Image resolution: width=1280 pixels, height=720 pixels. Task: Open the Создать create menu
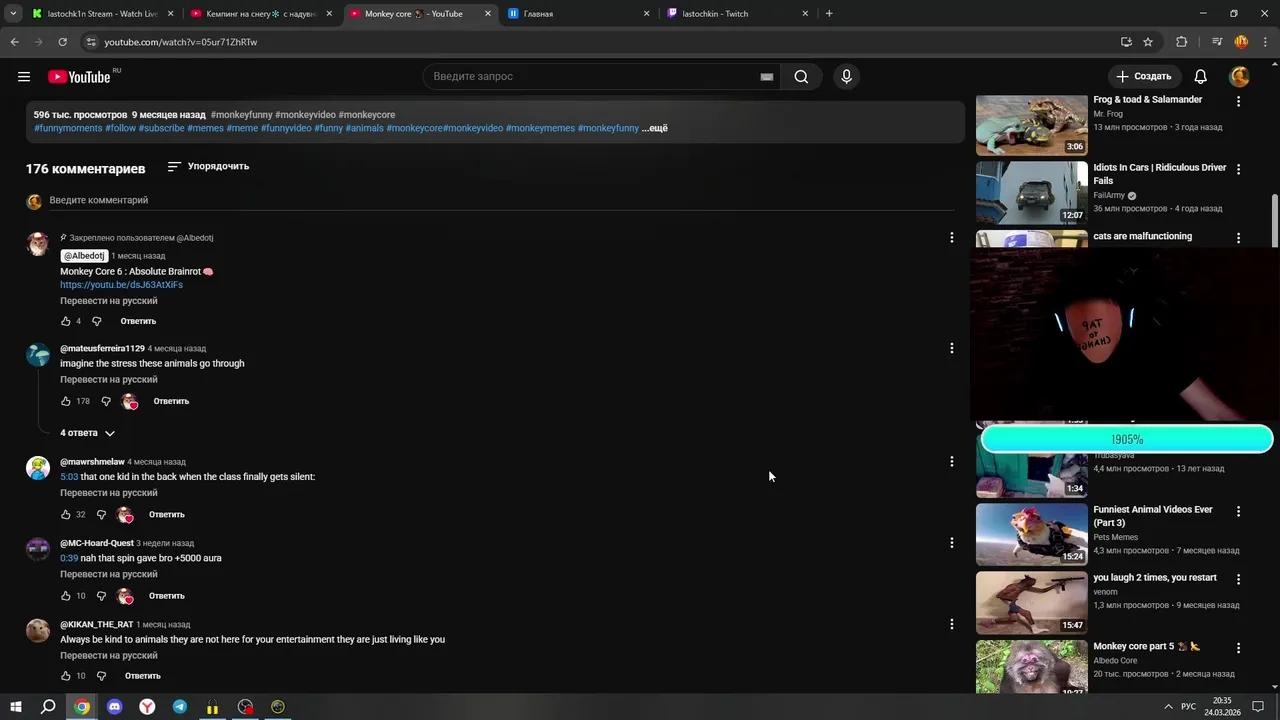[1143, 77]
